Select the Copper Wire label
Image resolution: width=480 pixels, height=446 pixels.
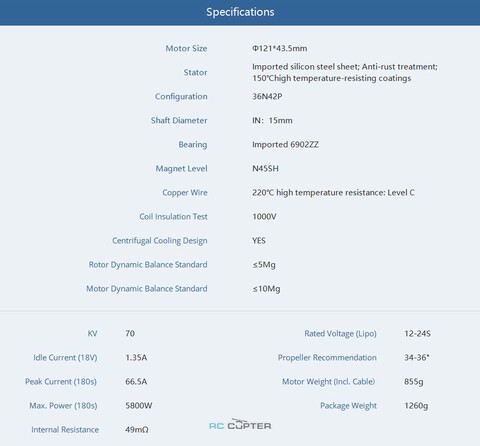[185, 193]
